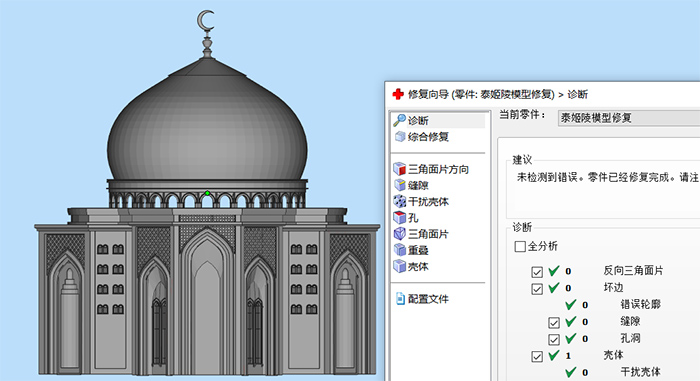This screenshot has width=700, height=381.
Task: Click the green checkmark beside 坏边
Action: (x=554, y=288)
